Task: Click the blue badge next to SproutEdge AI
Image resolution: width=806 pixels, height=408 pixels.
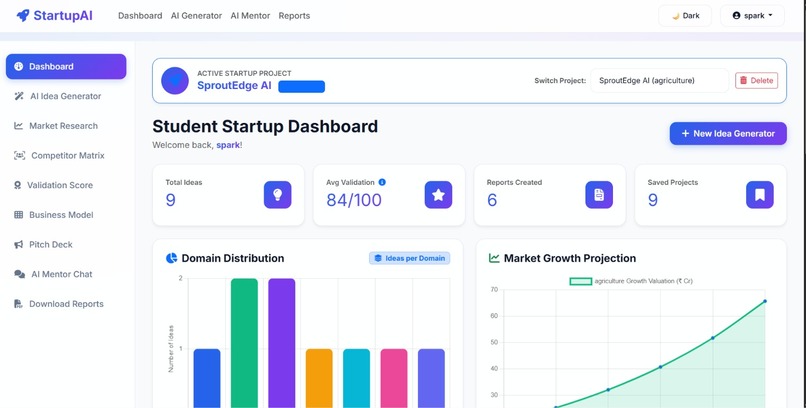Action: (302, 86)
